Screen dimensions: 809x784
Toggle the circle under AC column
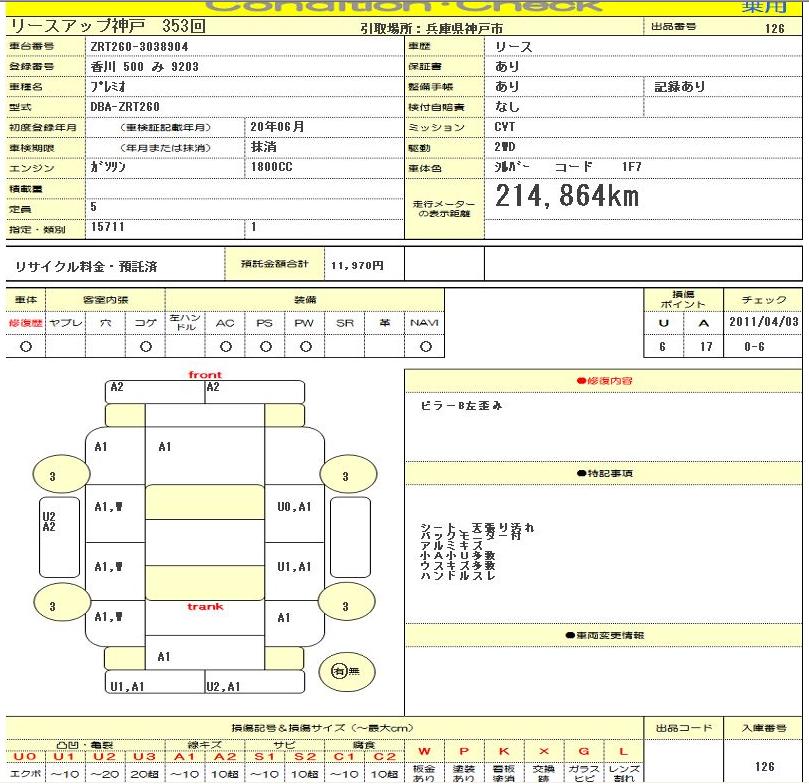pos(225,346)
